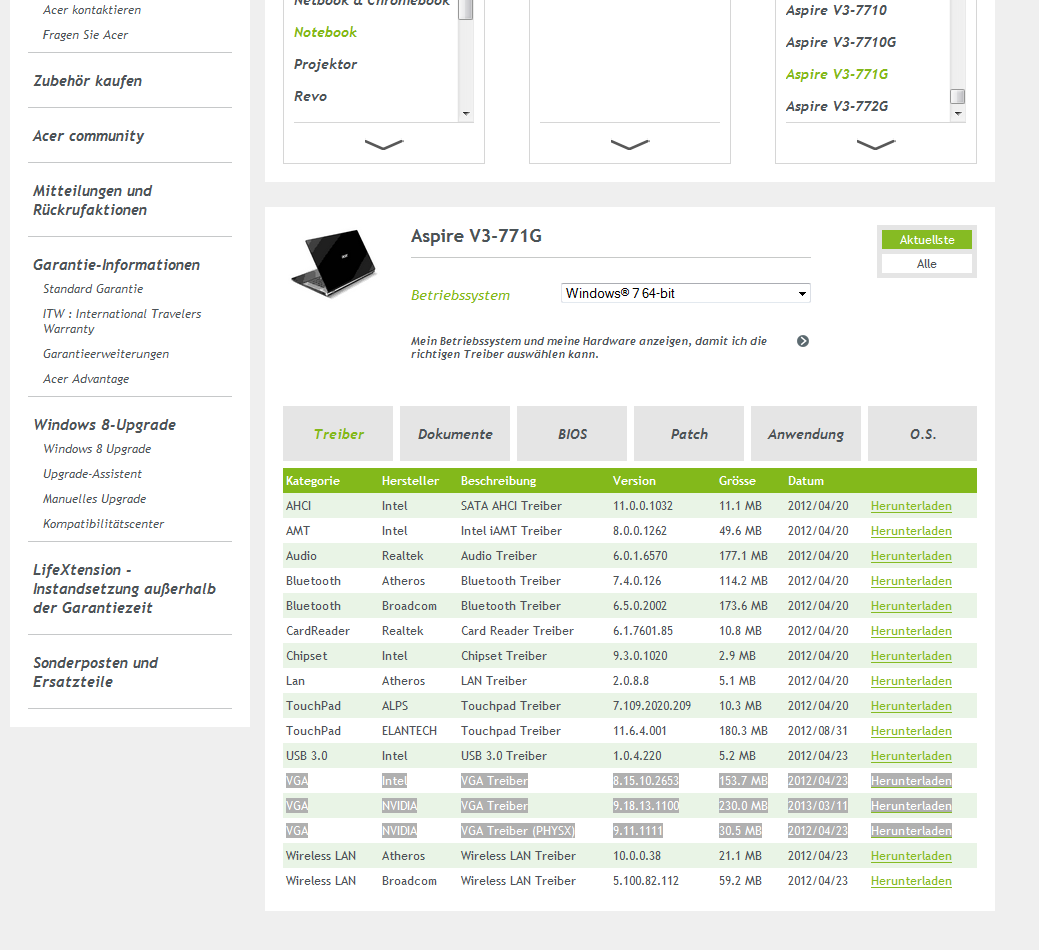Screen dimensions: 1039x950
Task: Open Upgrade-Assistent link
Action: pos(92,474)
